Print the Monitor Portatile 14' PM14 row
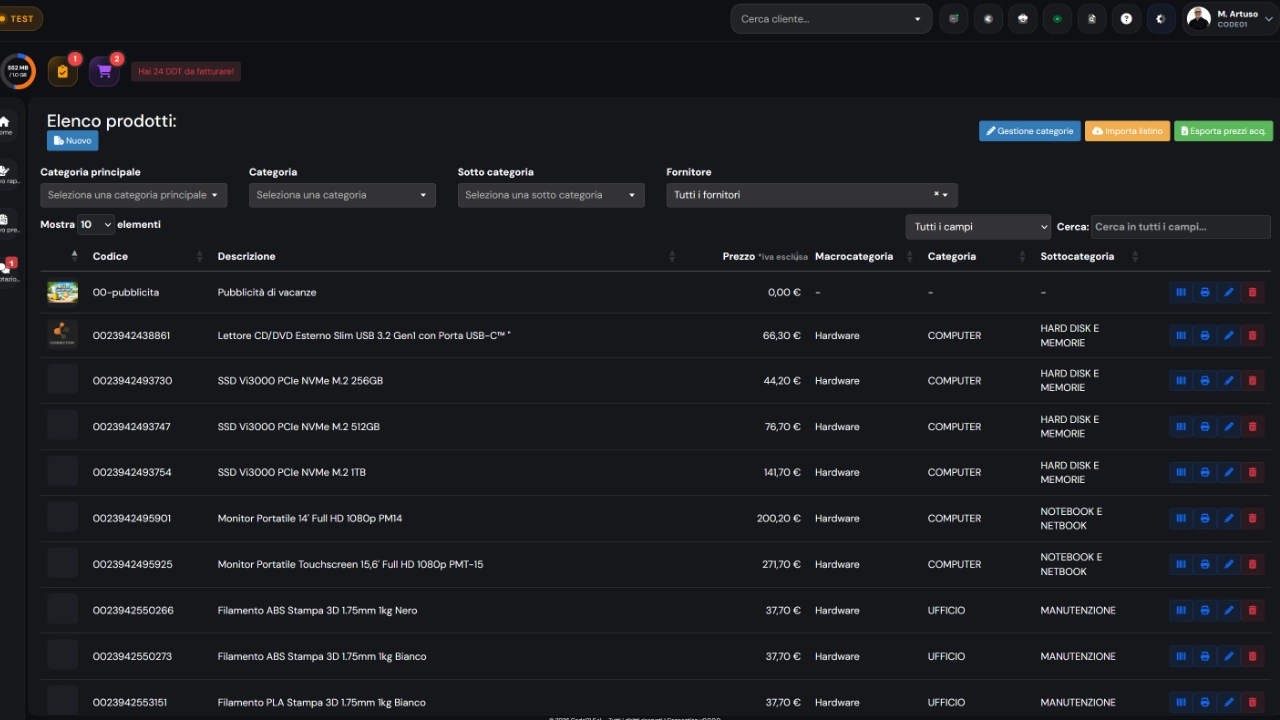Image resolution: width=1280 pixels, height=720 pixels. [x=1205, y=518]
